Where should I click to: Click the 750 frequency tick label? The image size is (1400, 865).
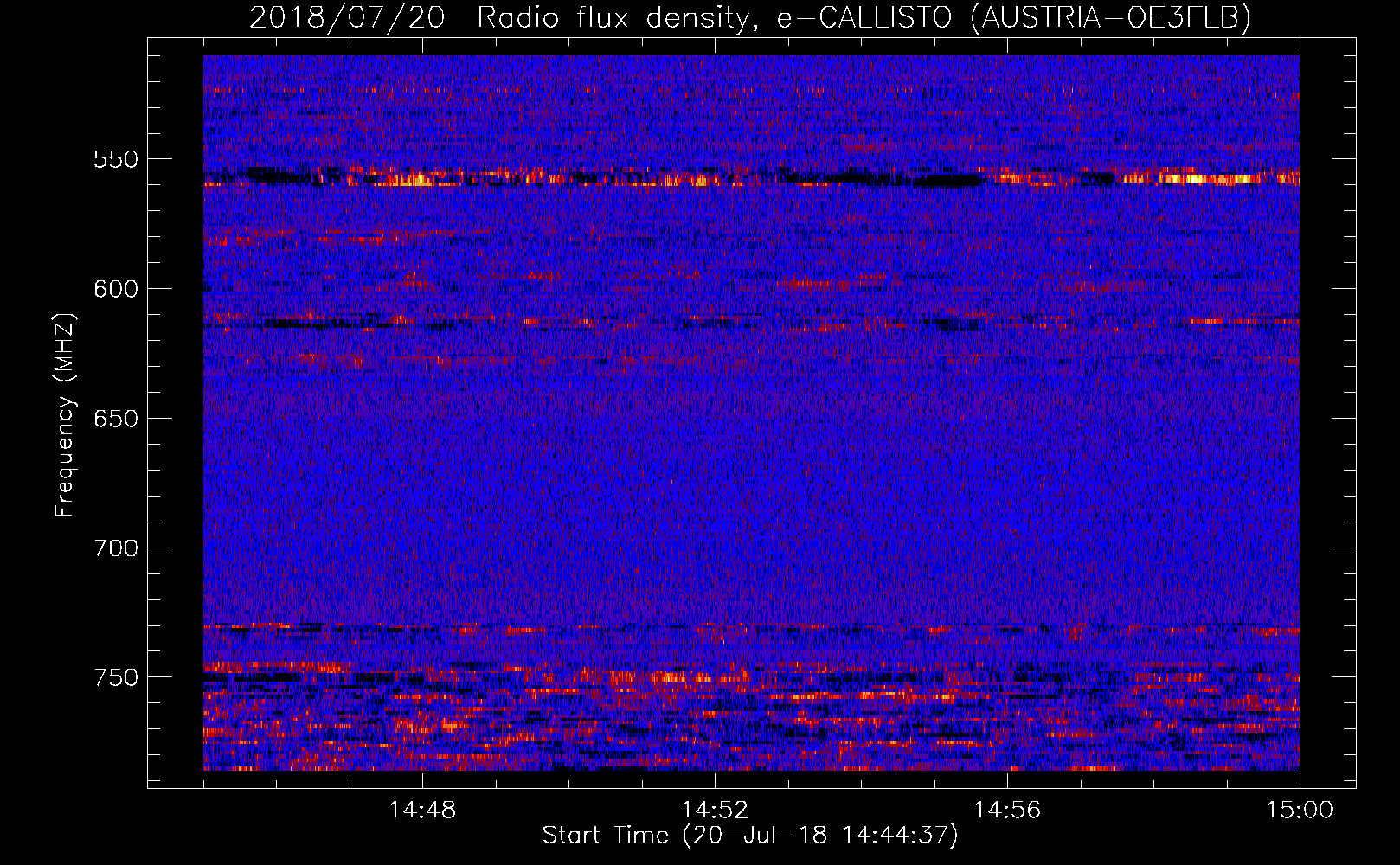click(x=116, y=677)
